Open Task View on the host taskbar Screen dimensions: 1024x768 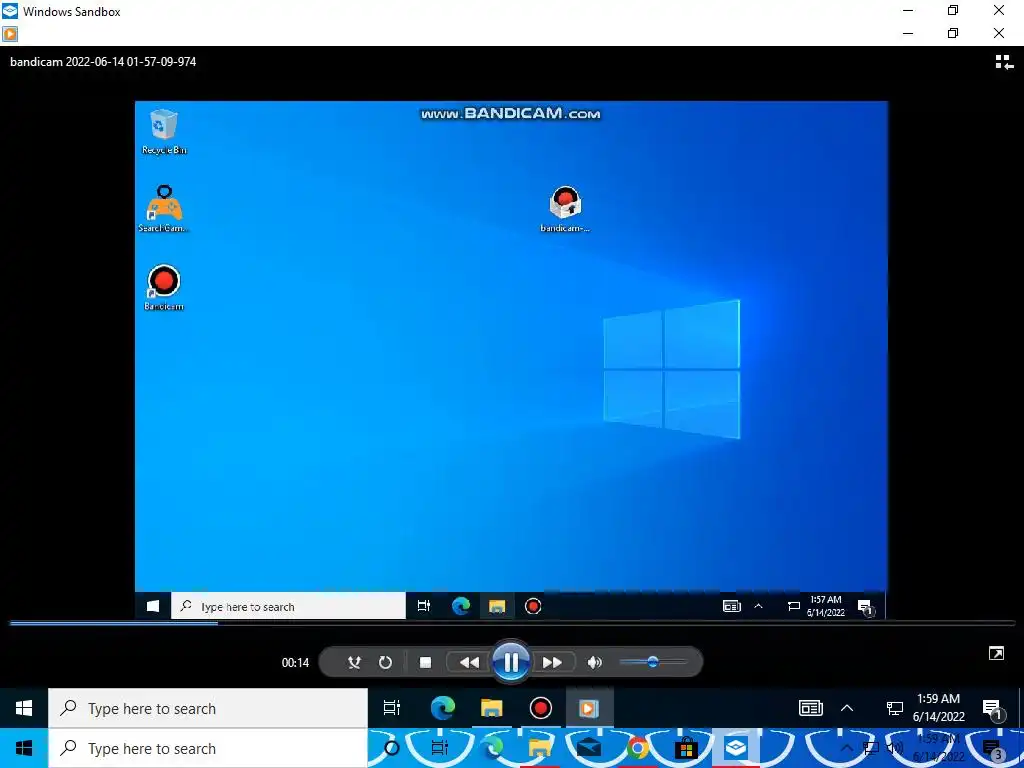click(x=440, y=748)
